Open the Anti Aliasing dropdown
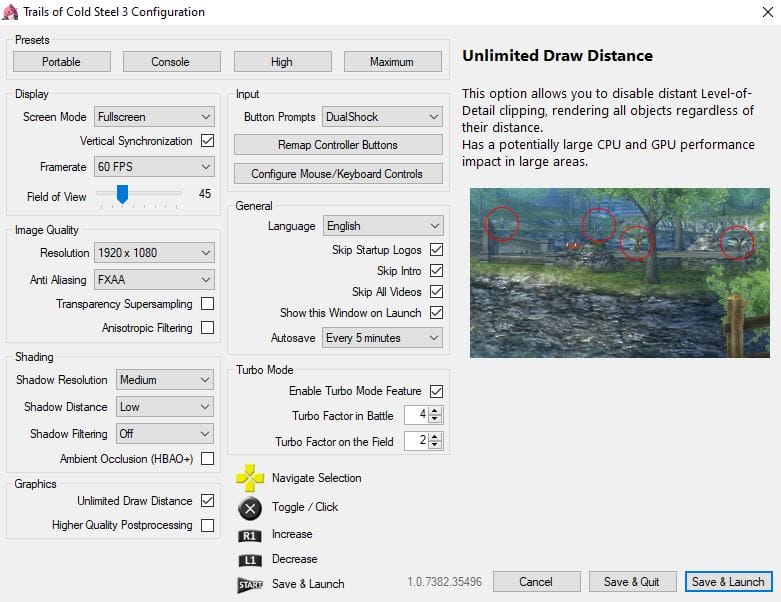Screen dimensions: 781x602 point(154,280)
